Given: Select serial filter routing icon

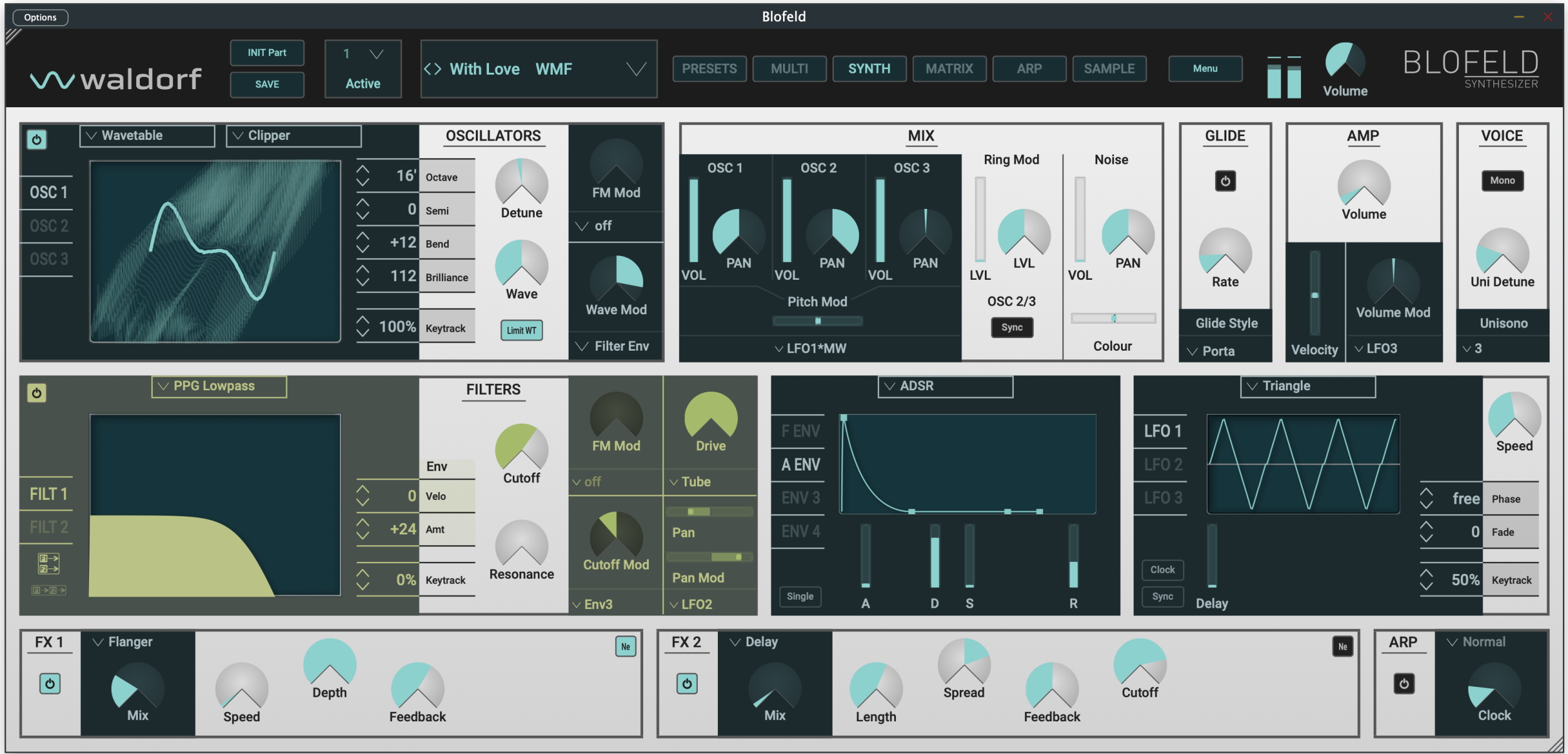Looking at the screenshot, I should pos(48,590).
